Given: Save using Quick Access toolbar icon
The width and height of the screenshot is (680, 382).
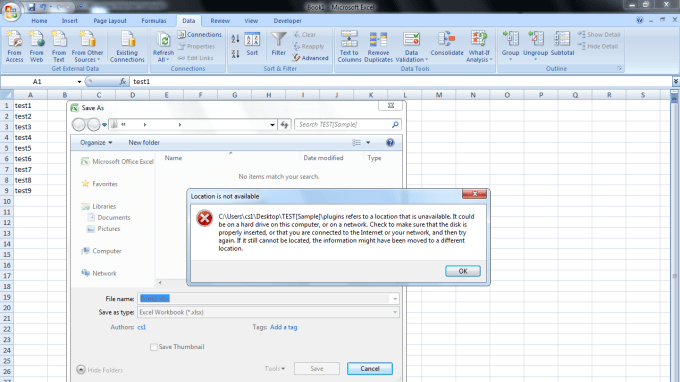Looking at the screenshot, I should coord(31,7).
